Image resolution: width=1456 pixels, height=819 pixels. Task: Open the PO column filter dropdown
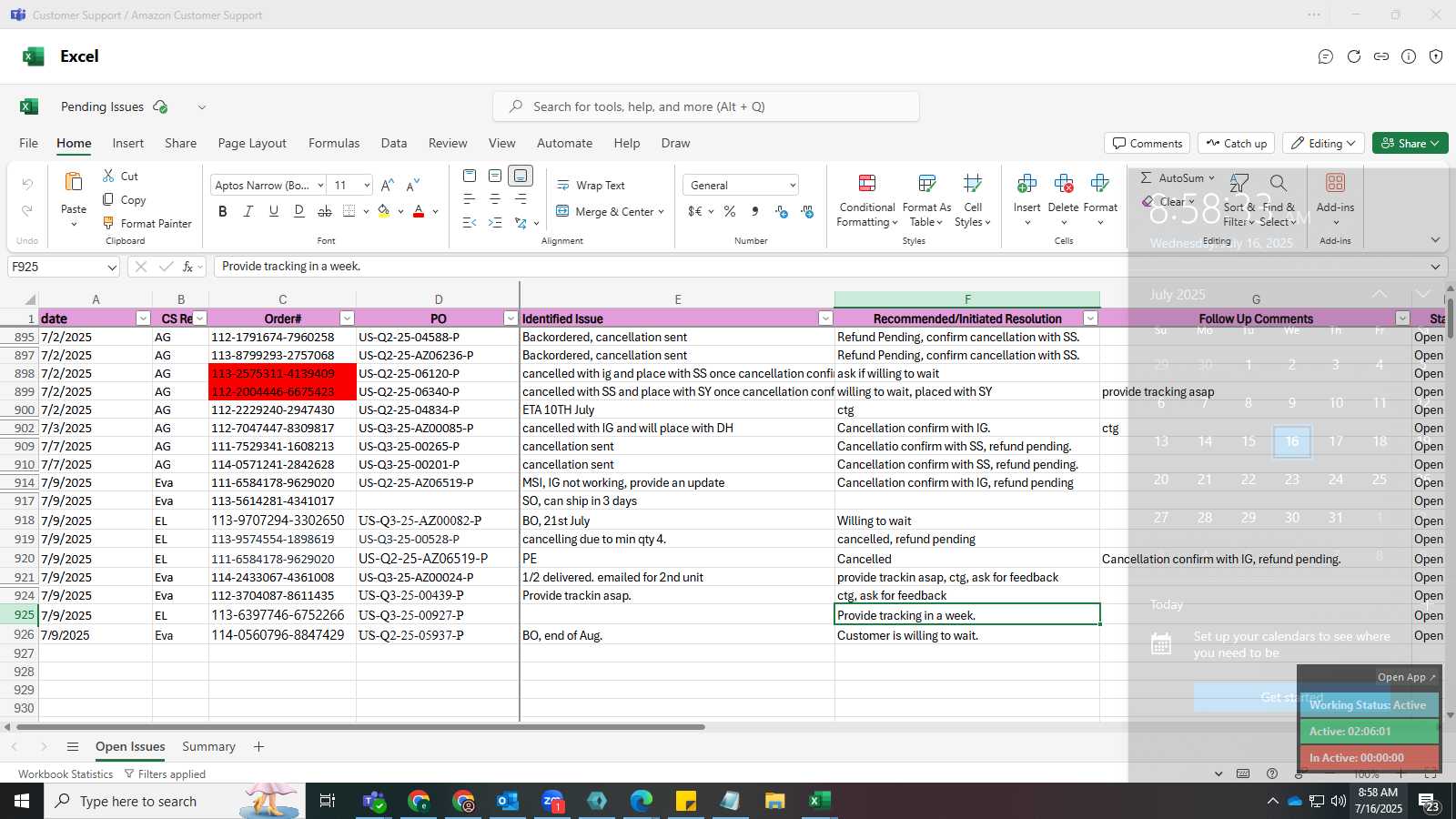(511, 318)
